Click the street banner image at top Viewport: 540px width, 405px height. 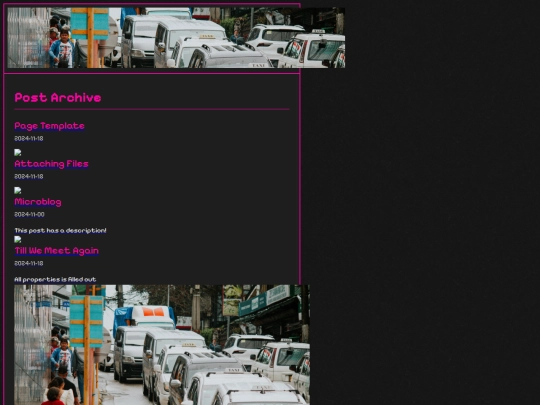click(x=176, y=38)
